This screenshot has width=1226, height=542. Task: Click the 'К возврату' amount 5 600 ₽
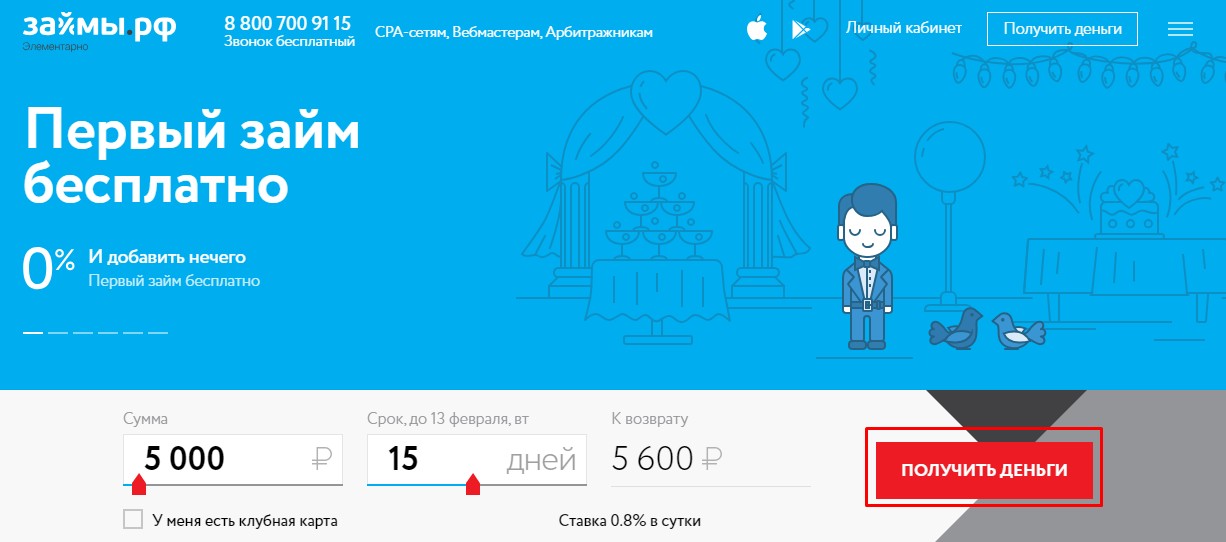[x=666, y=459]
